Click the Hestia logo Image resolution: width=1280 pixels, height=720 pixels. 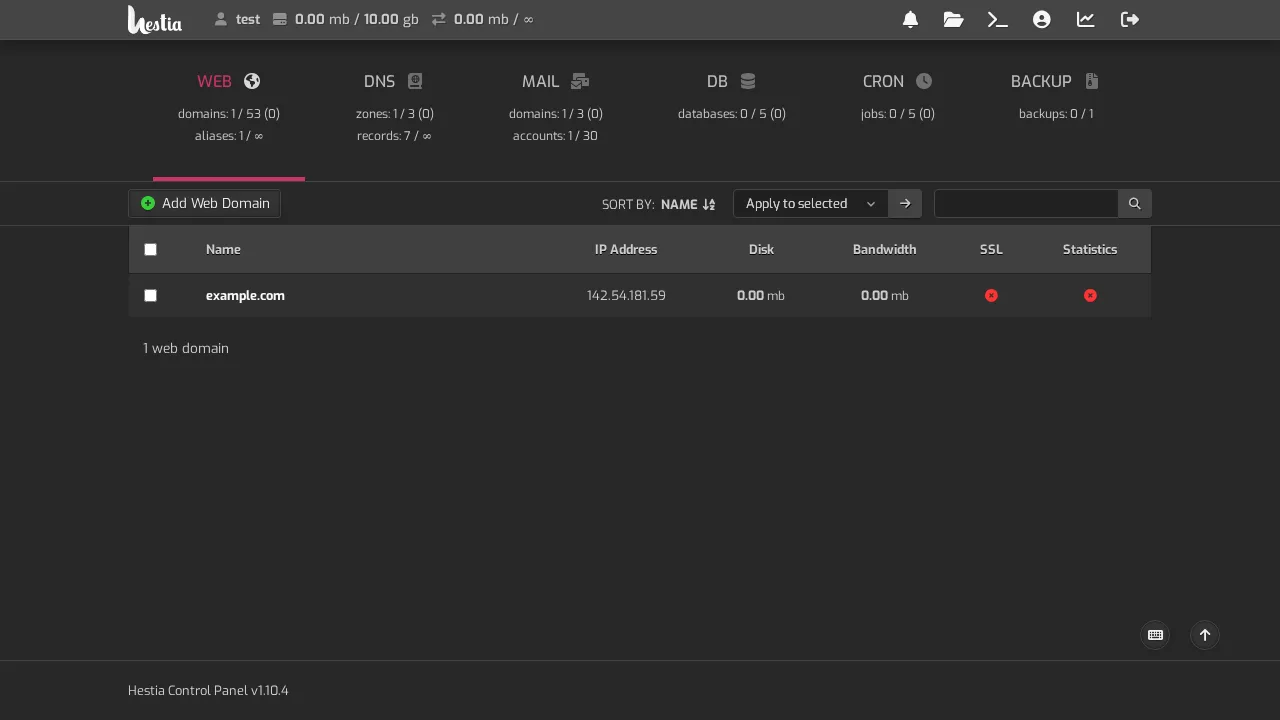(x=155, y=19)
